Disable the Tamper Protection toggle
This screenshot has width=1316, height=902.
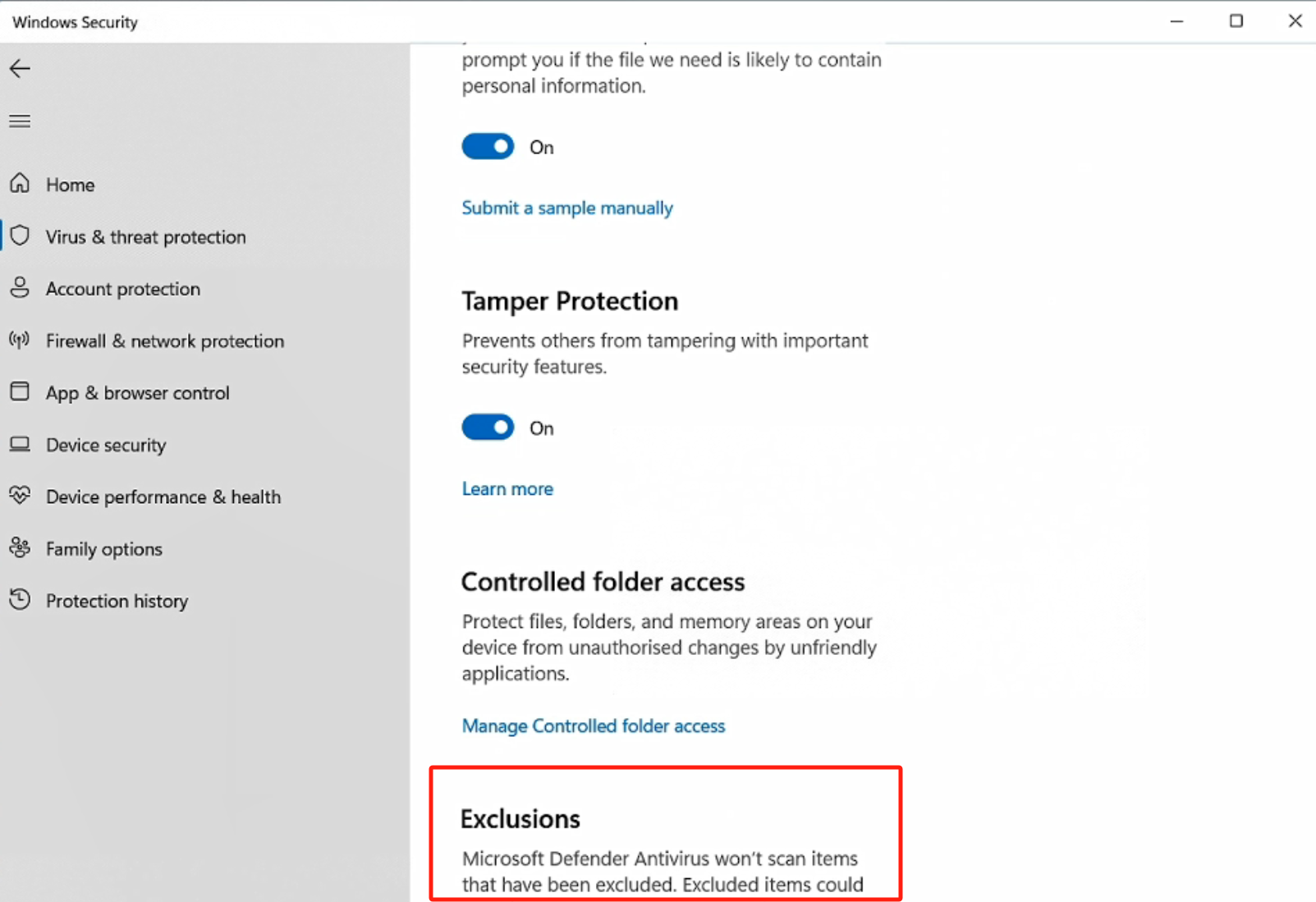point(488,428)
